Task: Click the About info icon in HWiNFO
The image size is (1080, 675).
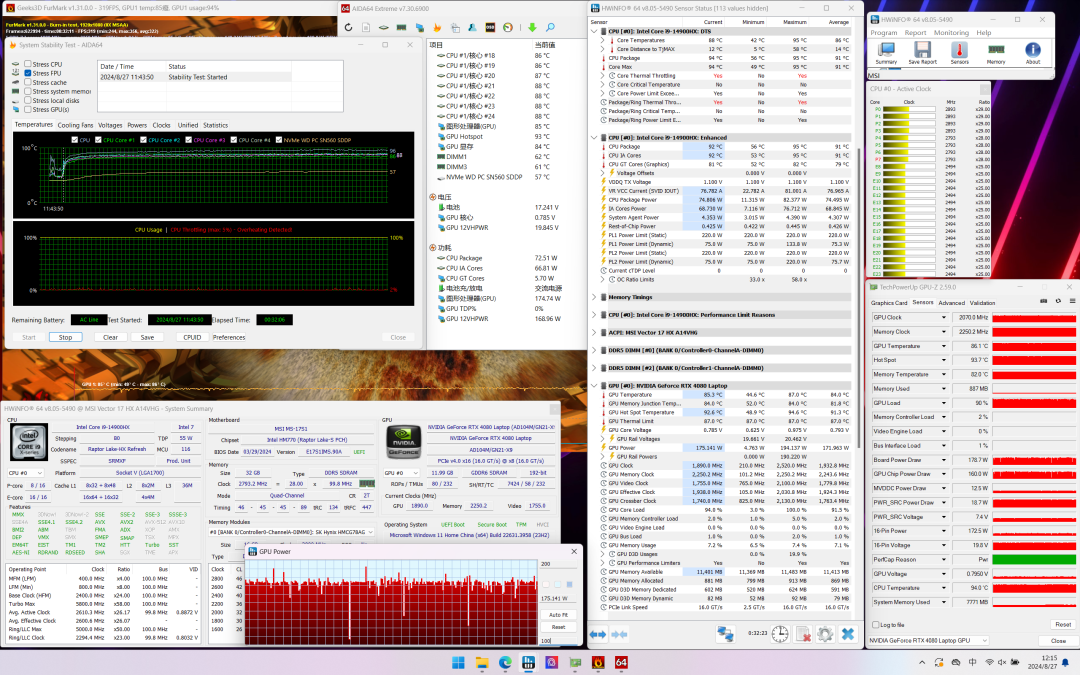Action: [x=1033, y=50]
